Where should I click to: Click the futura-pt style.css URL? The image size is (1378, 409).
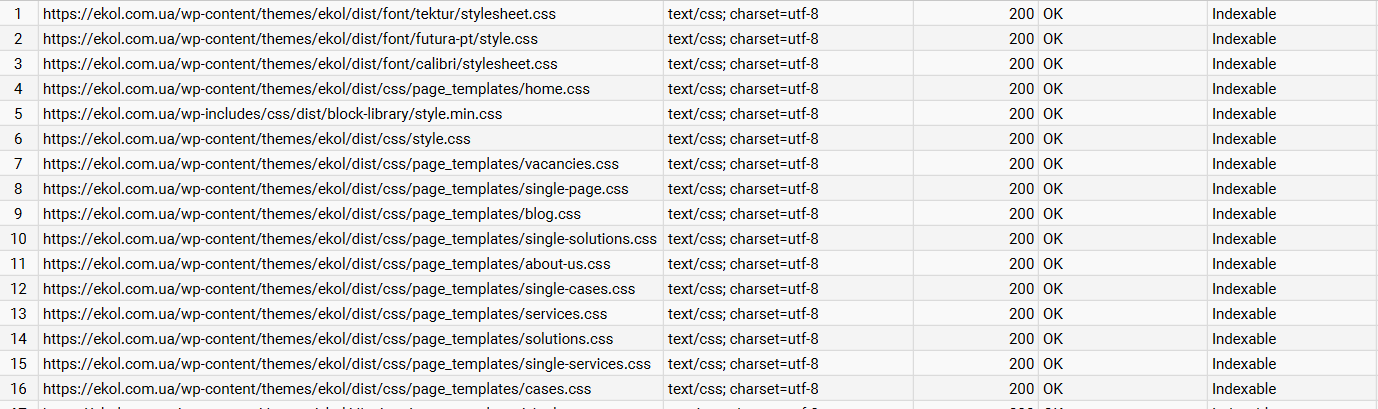coord(290,39)
